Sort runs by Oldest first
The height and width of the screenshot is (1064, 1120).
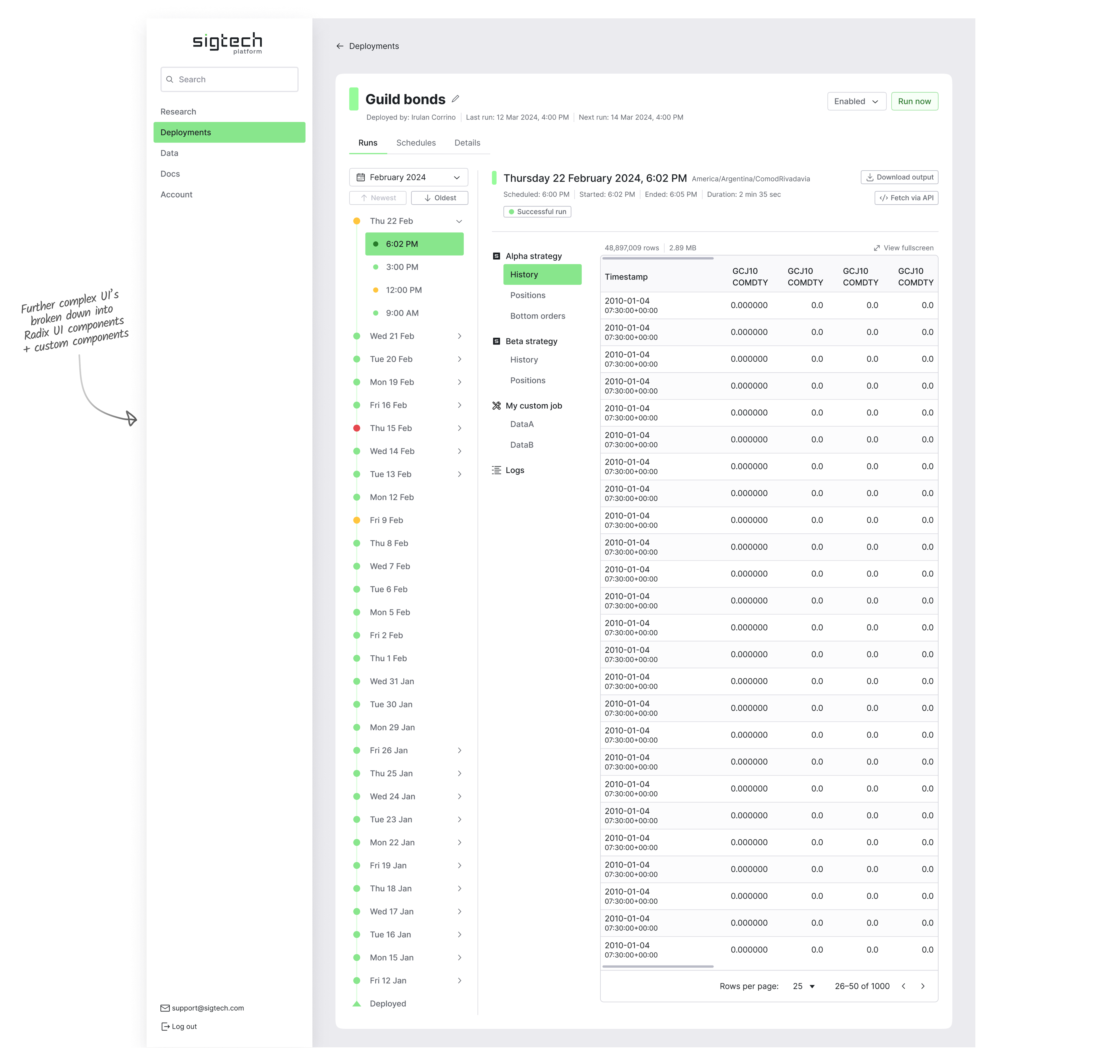point(440,198)
